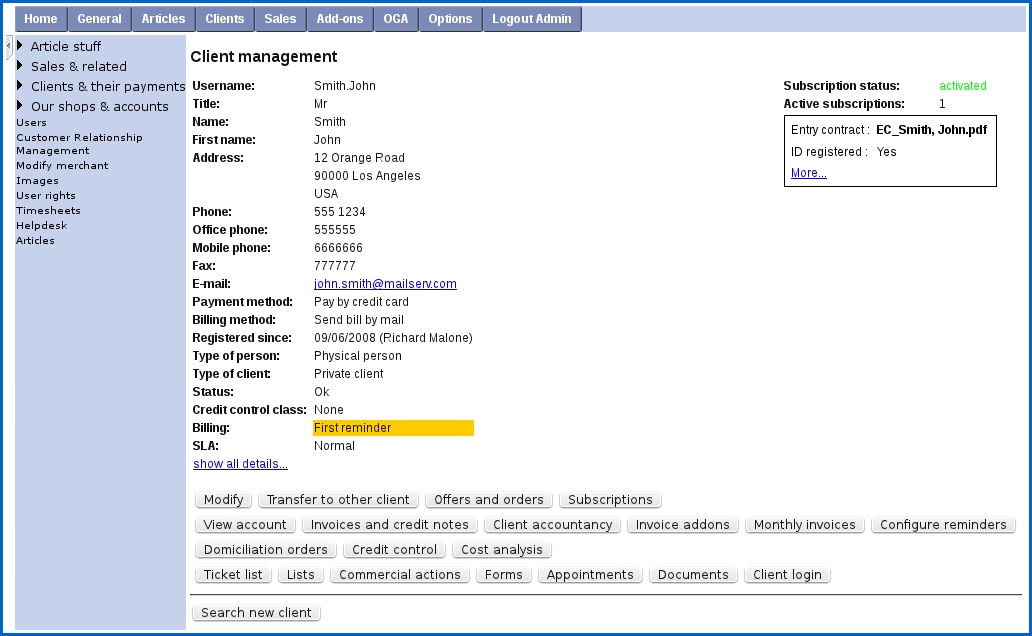Switch to the Clients menu tab
The image size is (1032, 636).
[x=224, y=18]
